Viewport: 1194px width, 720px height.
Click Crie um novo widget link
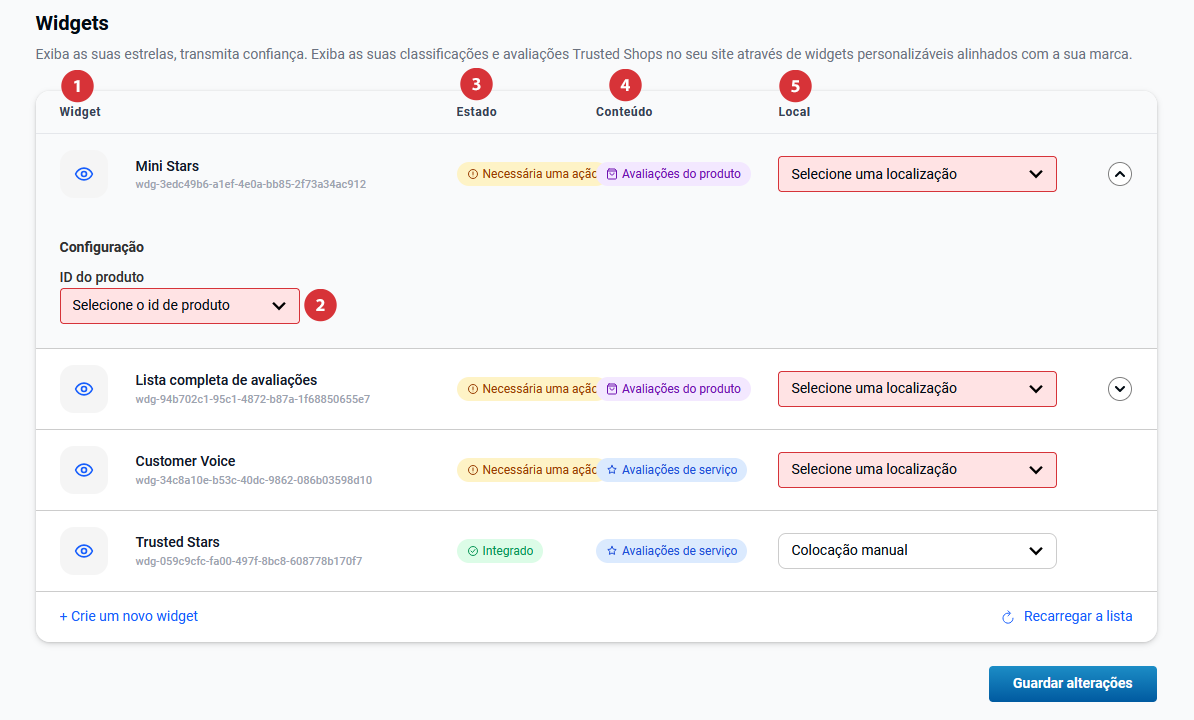tap(129, 616)
